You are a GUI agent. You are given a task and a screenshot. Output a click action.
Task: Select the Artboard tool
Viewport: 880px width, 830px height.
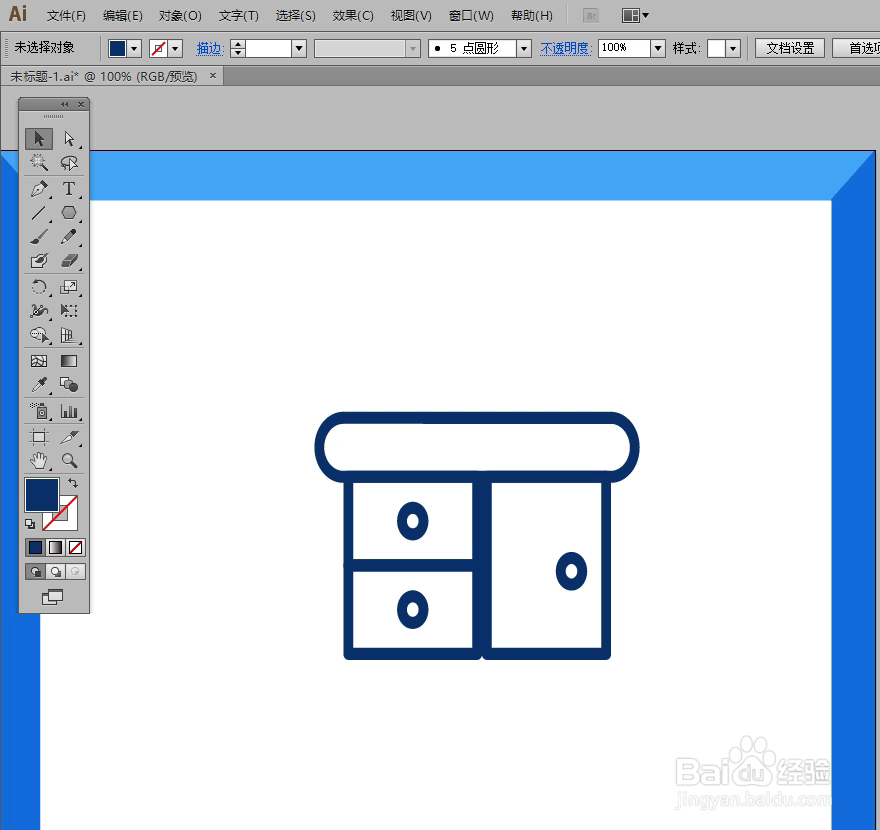39,437
